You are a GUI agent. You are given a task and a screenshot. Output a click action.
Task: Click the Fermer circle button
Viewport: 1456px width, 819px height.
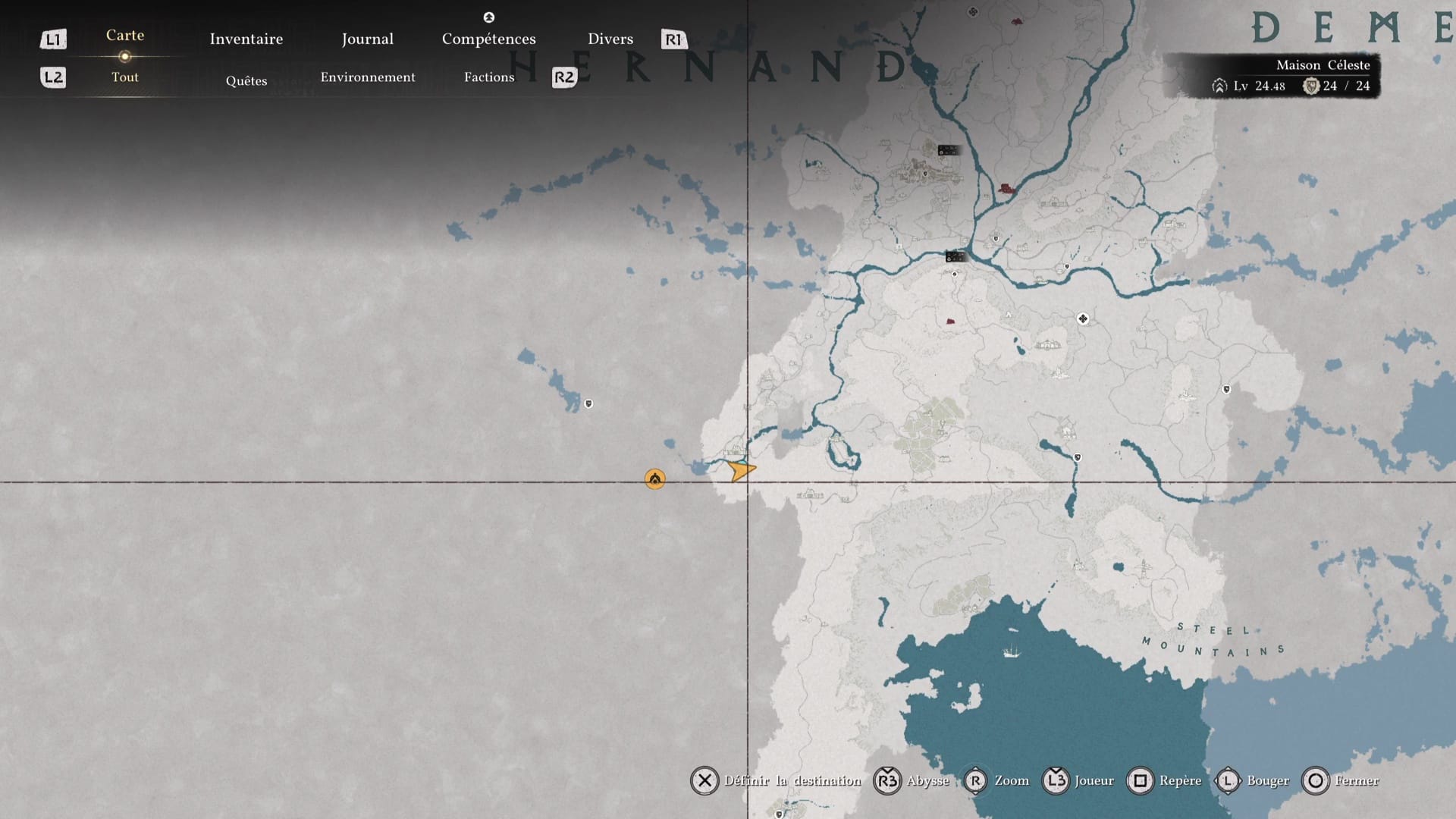[1316, 780]
